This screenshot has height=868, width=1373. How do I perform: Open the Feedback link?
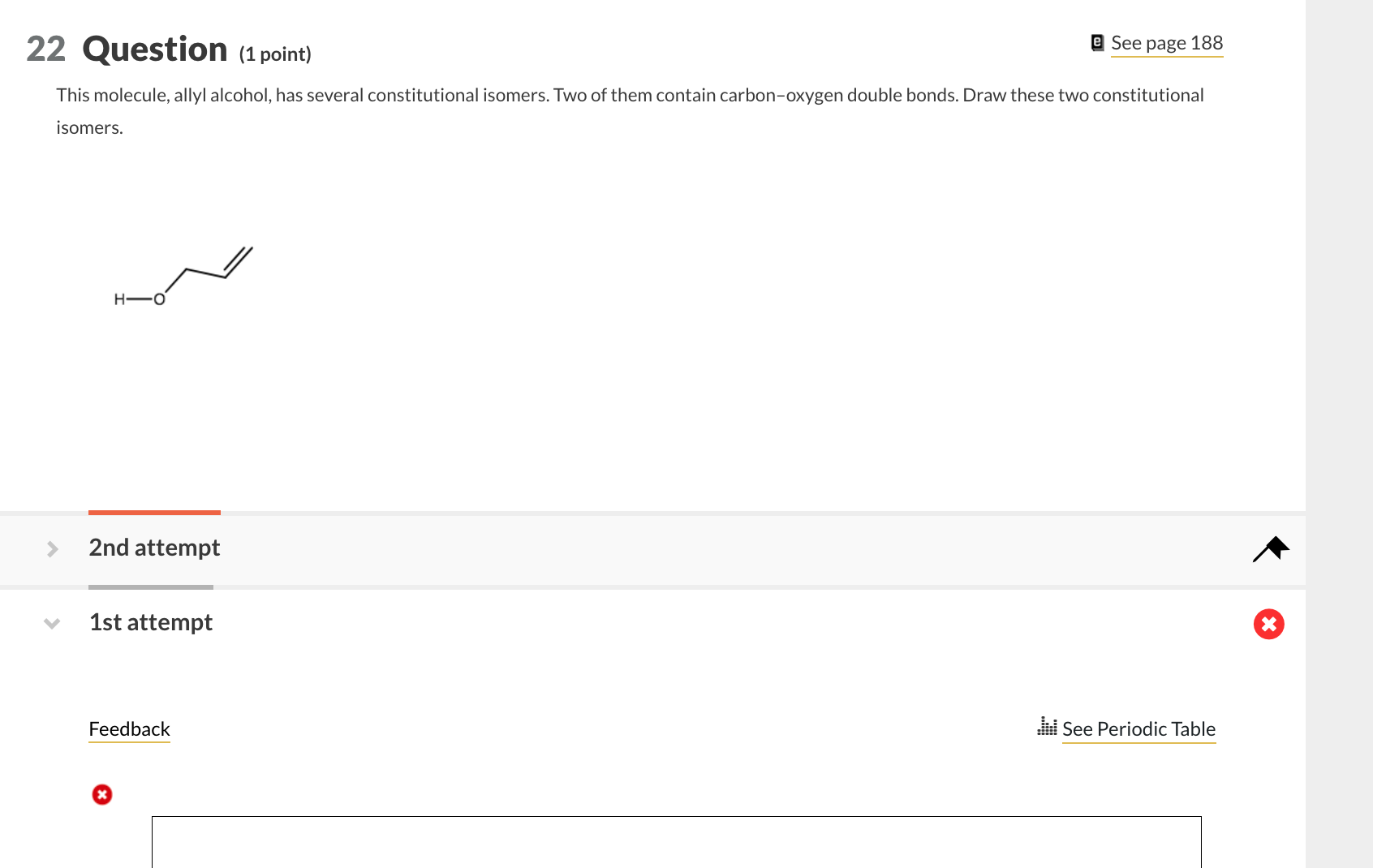point(129,729)
